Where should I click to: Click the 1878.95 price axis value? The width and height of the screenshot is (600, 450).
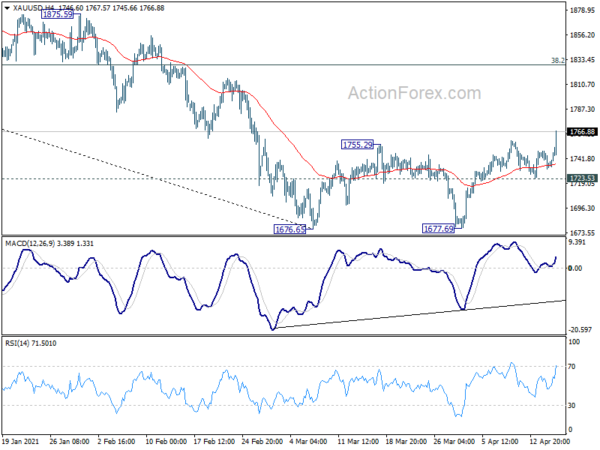(582, 10)
